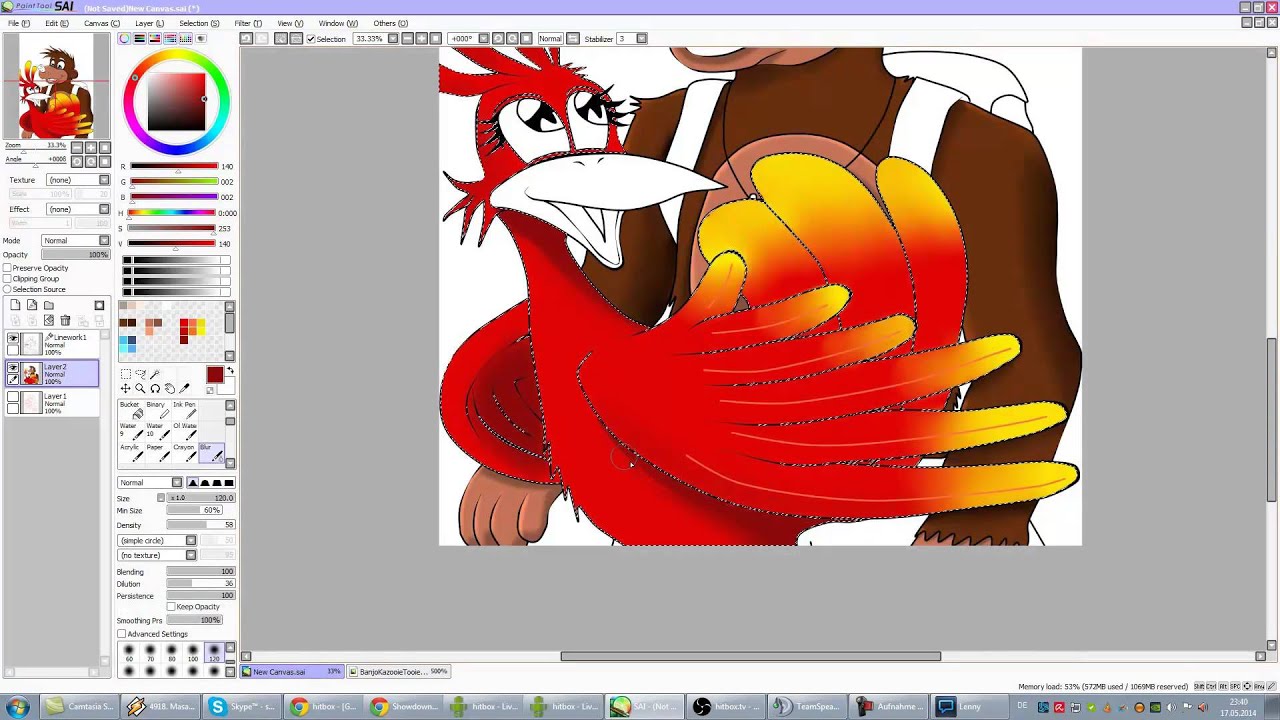Adjust the Density slider

pos(200,525)
